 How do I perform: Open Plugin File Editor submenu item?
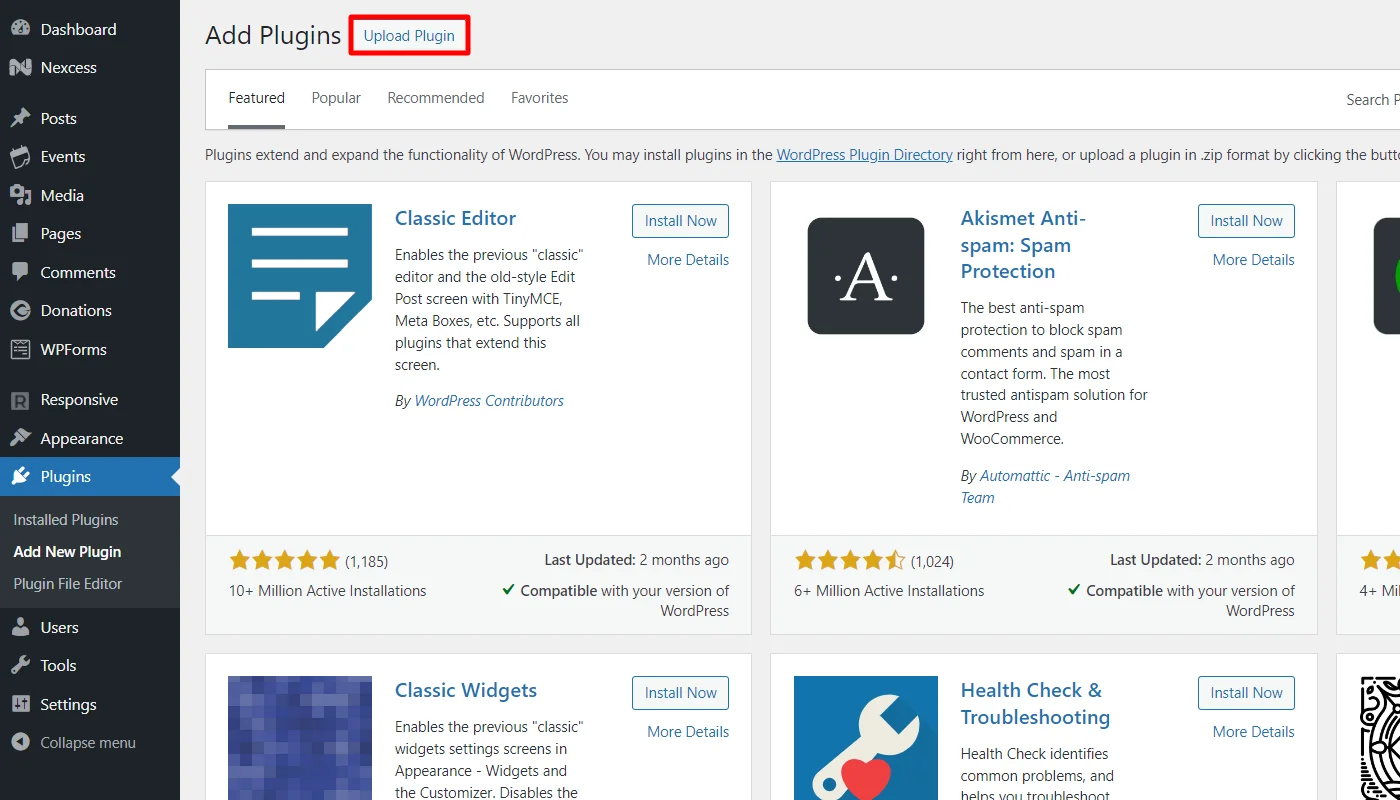(68, 584)
